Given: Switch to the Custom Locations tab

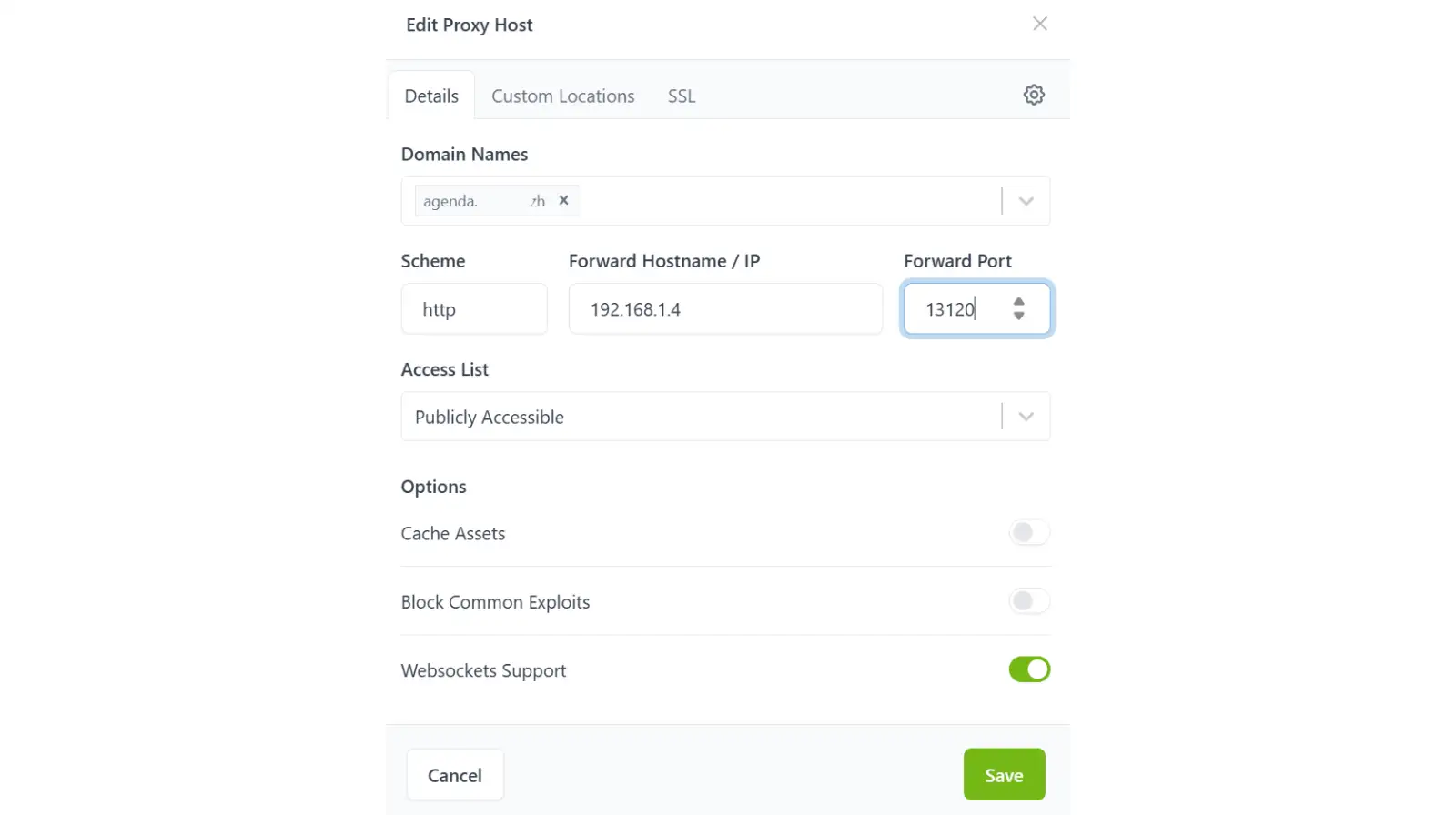Looking at the screenshot, I should (562, 96).
